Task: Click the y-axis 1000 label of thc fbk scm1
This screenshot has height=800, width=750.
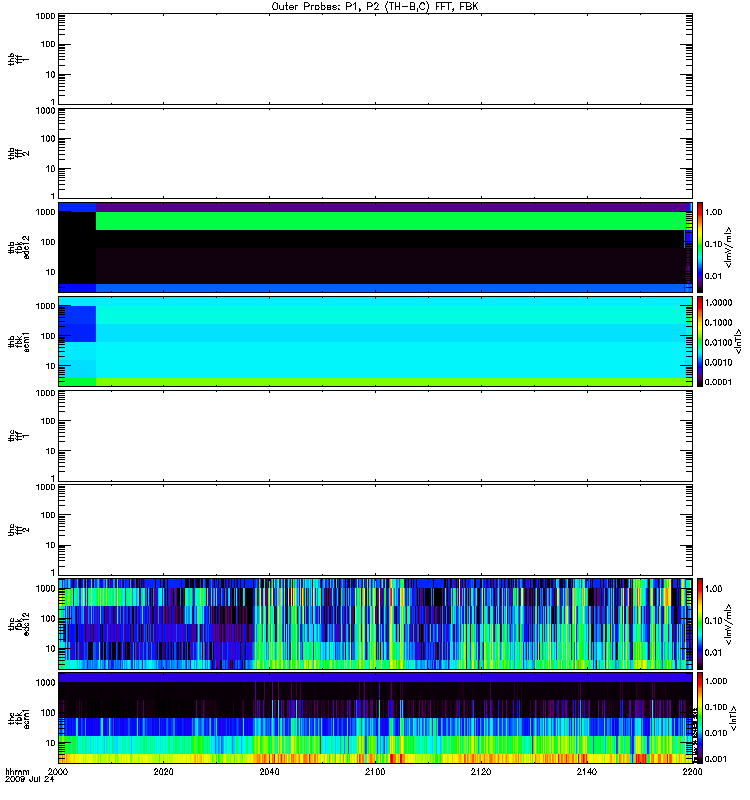Action: [x=45, y=683]
